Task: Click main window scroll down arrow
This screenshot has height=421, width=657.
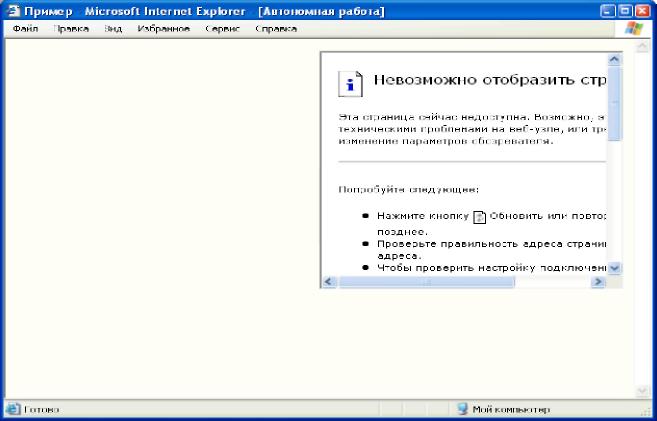Action: [x=642, y=391]
